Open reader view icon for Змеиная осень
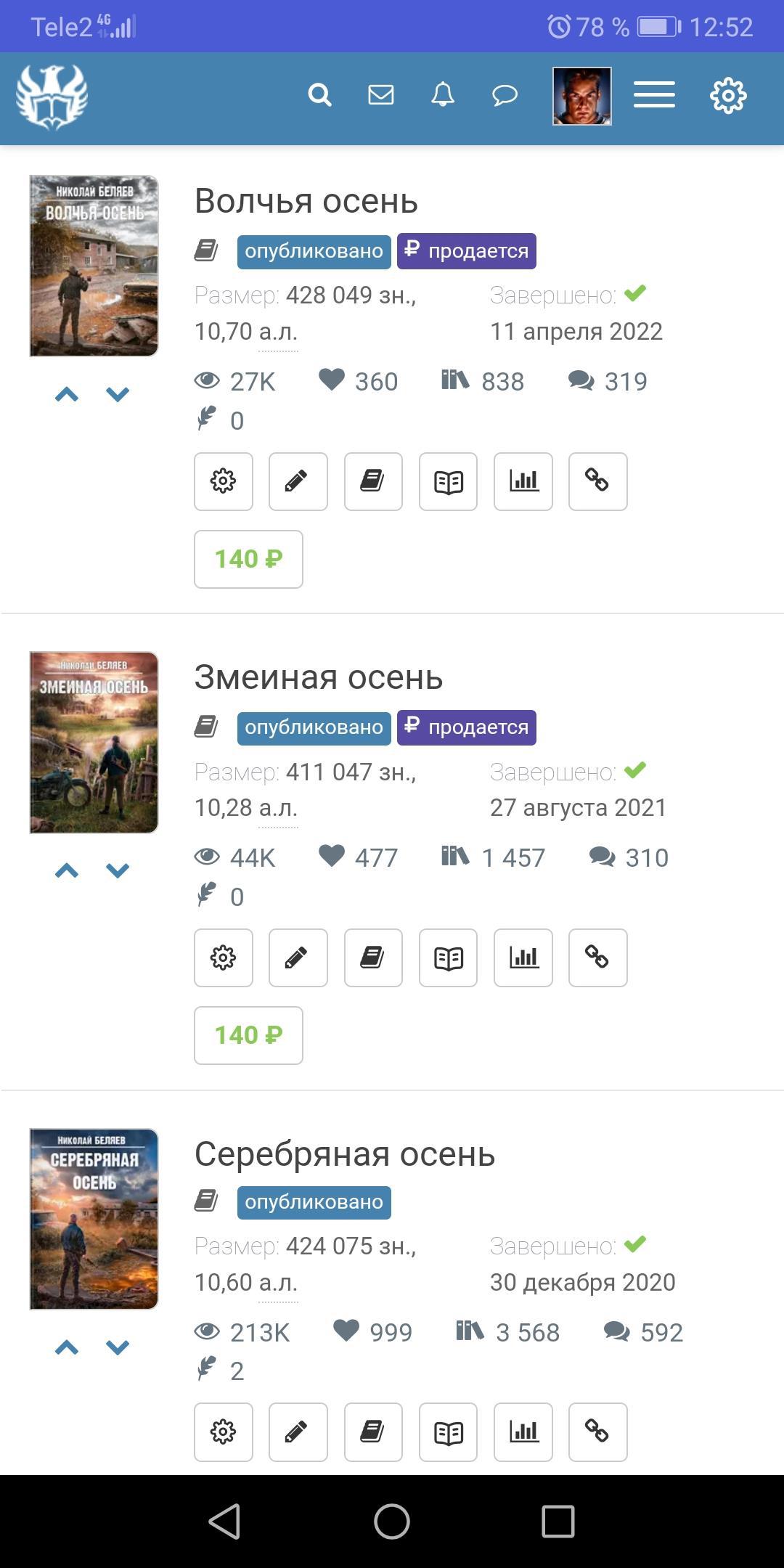This screenshot has width=784, height=1568. coord(448,957)
